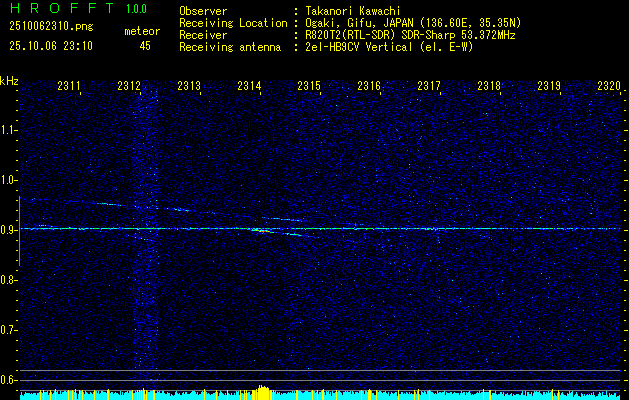Click the yellow burst in the bottom signal-level bar
The width and height of the screenshot is (629, 400).
[x=263, y=392]
